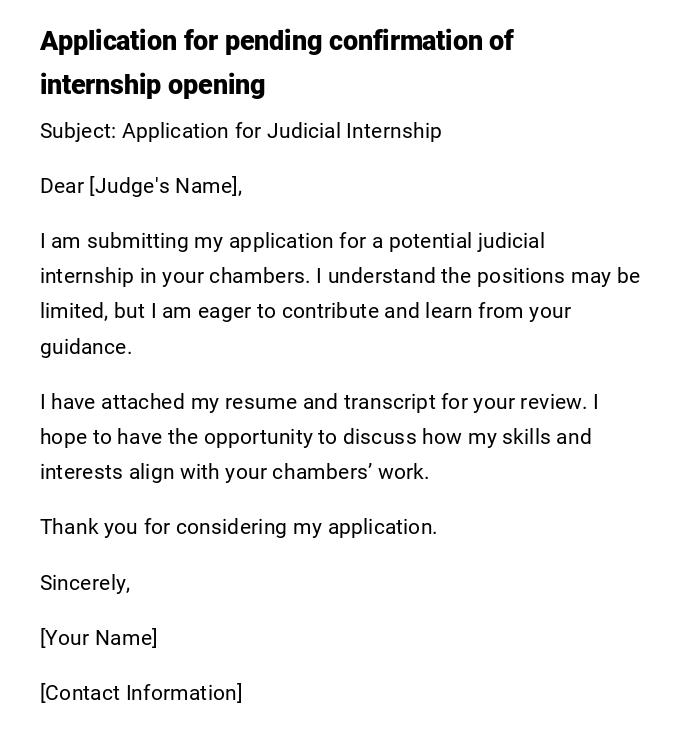700x755 pixels.
Task: Click the "Sincerely," closing
Action: [x=85, y=583]
